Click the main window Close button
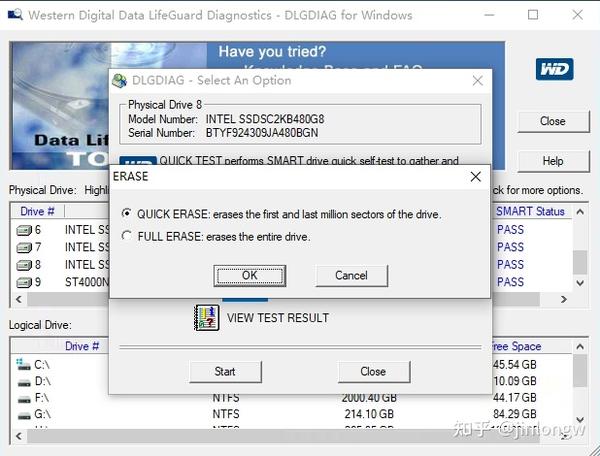Image resolution: width=600 pixels, height=456 pixels. click(553, 121)
